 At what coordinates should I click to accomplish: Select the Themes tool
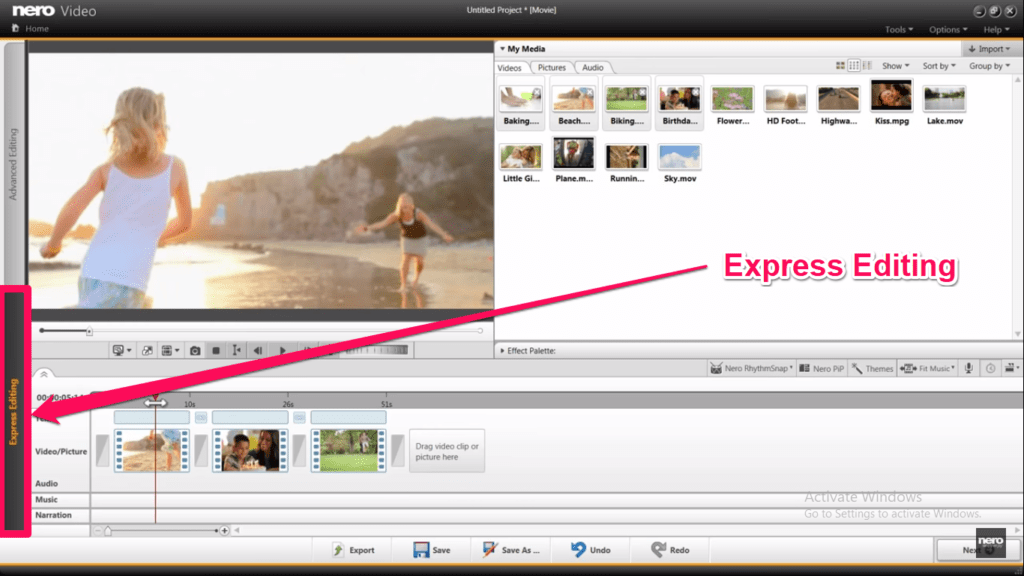(x=872, y=368)
